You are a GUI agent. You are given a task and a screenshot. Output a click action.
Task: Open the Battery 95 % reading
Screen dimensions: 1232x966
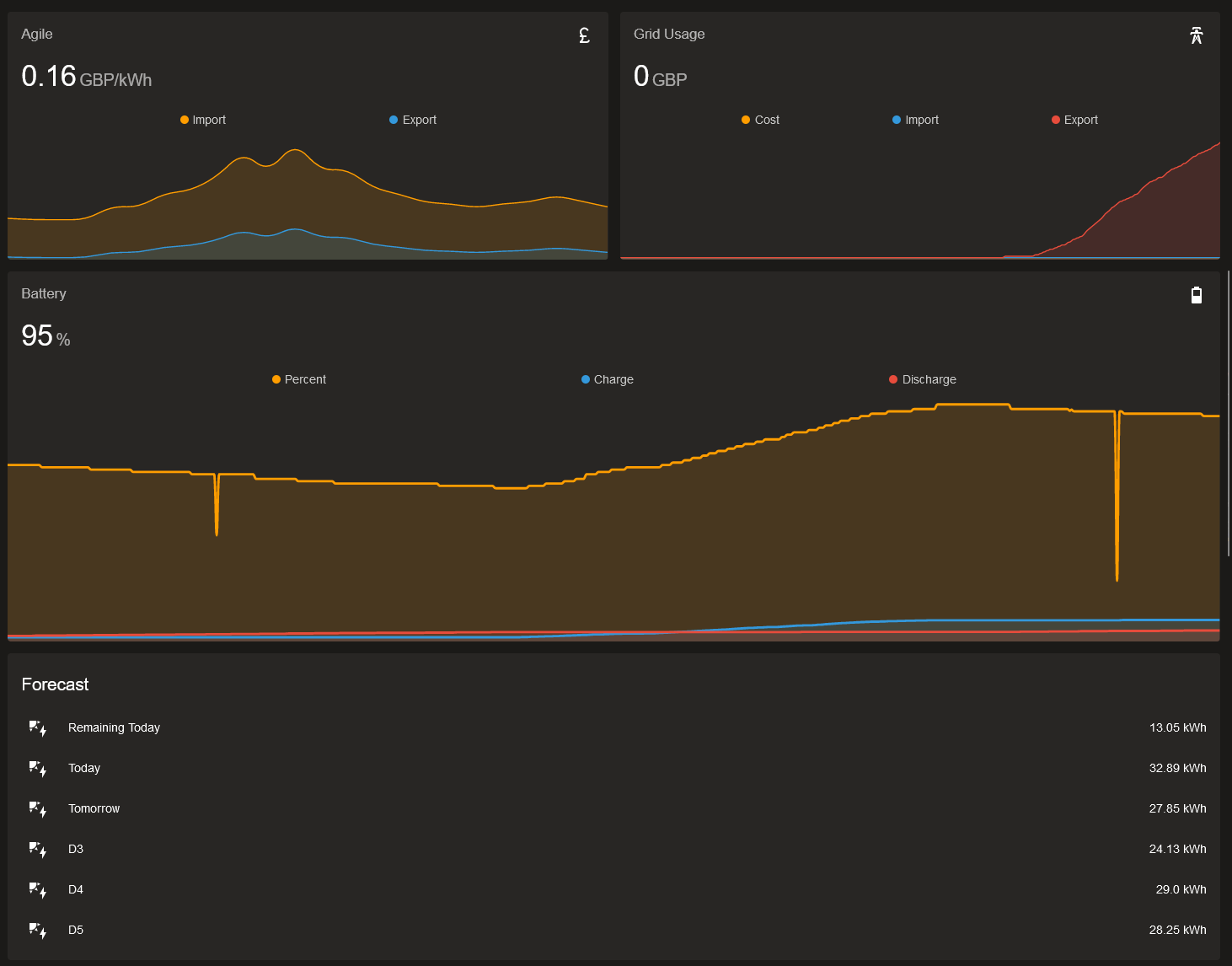[46, 336]
